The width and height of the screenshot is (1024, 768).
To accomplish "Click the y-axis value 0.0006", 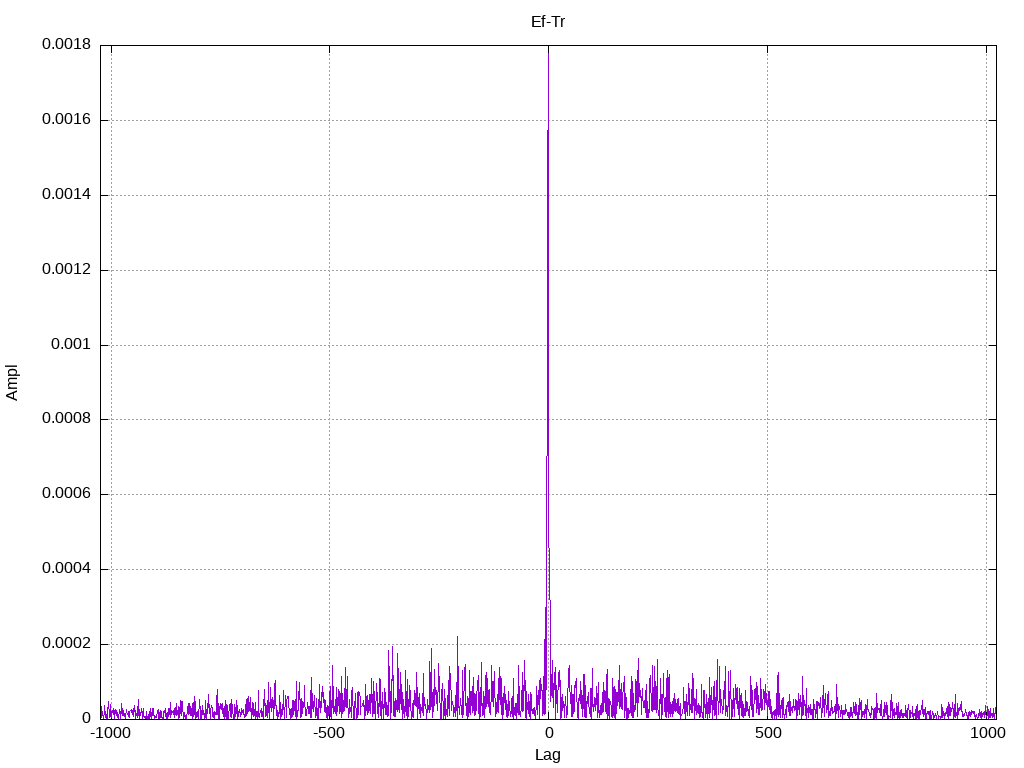I will pyautogui.click(x=67, y=494).
